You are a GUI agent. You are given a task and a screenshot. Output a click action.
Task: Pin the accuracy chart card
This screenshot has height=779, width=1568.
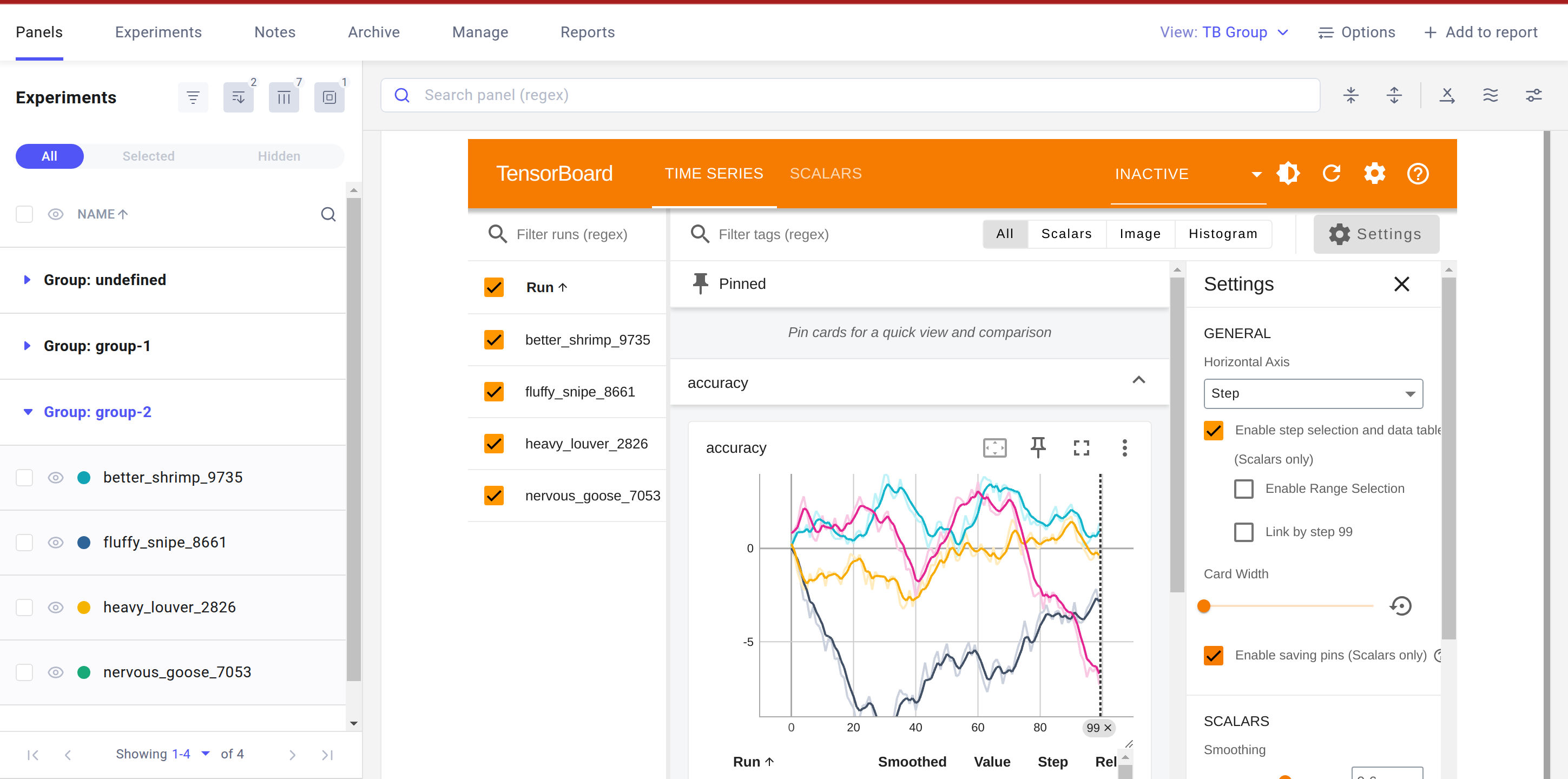[x=1038, y=447]
